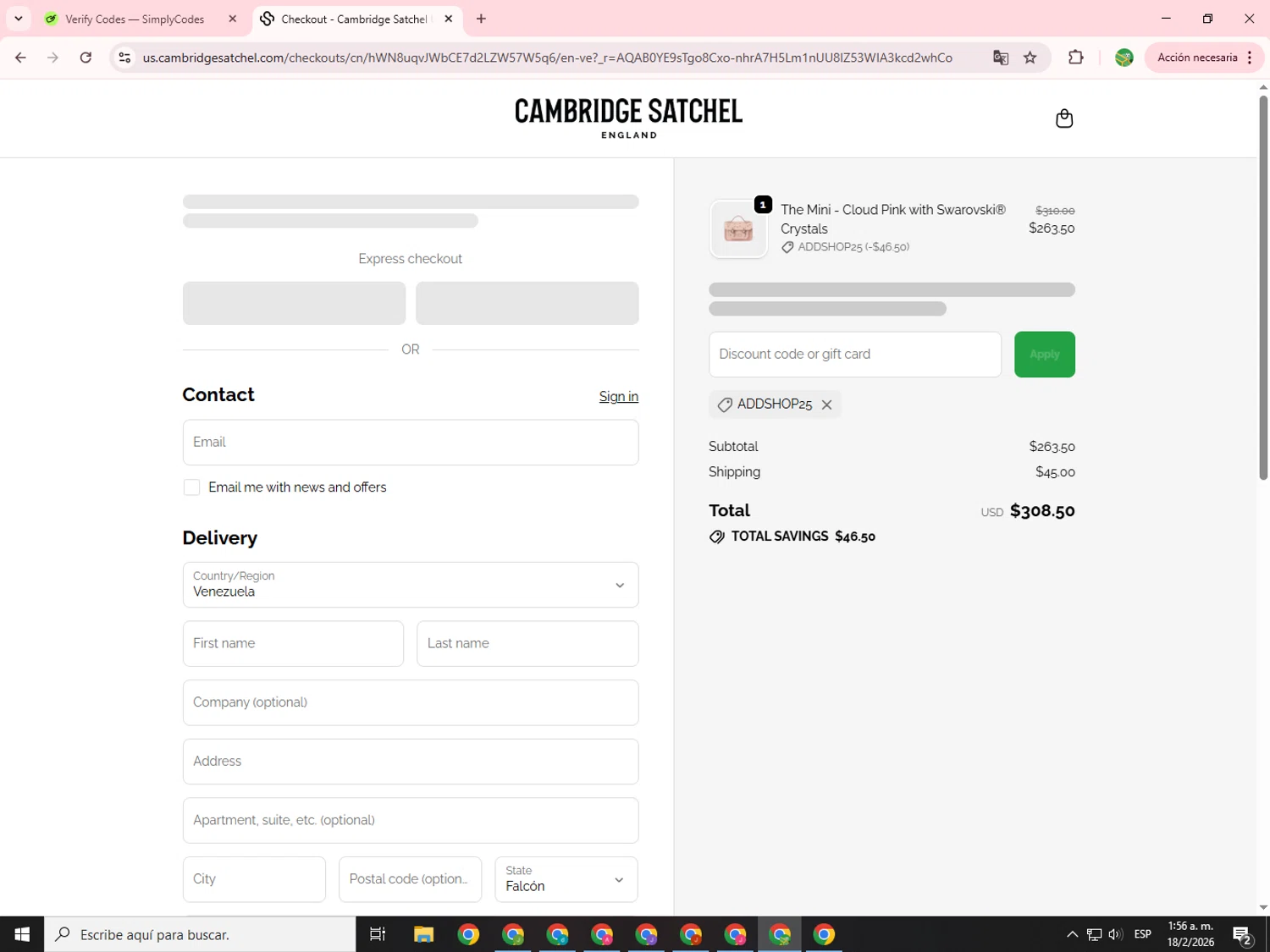Click the ESP language indicator
The height and width of the screenshot is (952, 1270).
[1142, 934]
